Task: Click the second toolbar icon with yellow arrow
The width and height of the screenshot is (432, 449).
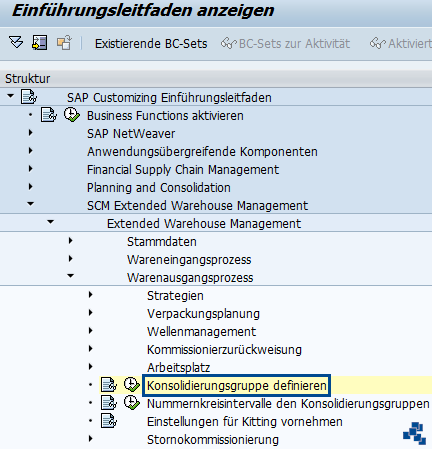Action: point(39,43)
